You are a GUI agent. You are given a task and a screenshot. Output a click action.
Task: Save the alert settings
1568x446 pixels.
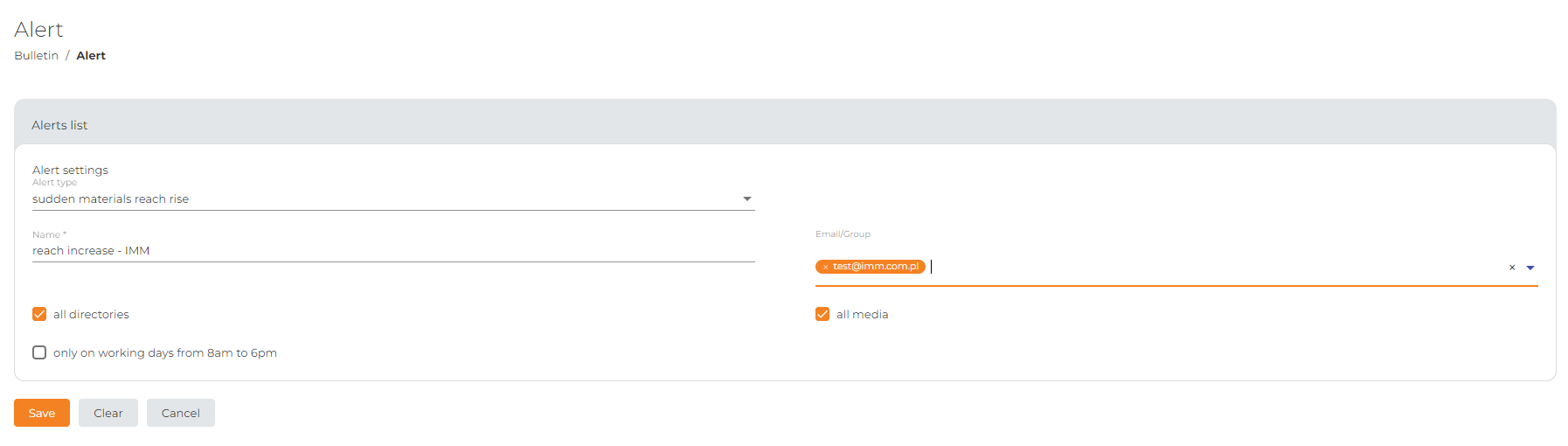pyautogui.click(x=42, y=413)
